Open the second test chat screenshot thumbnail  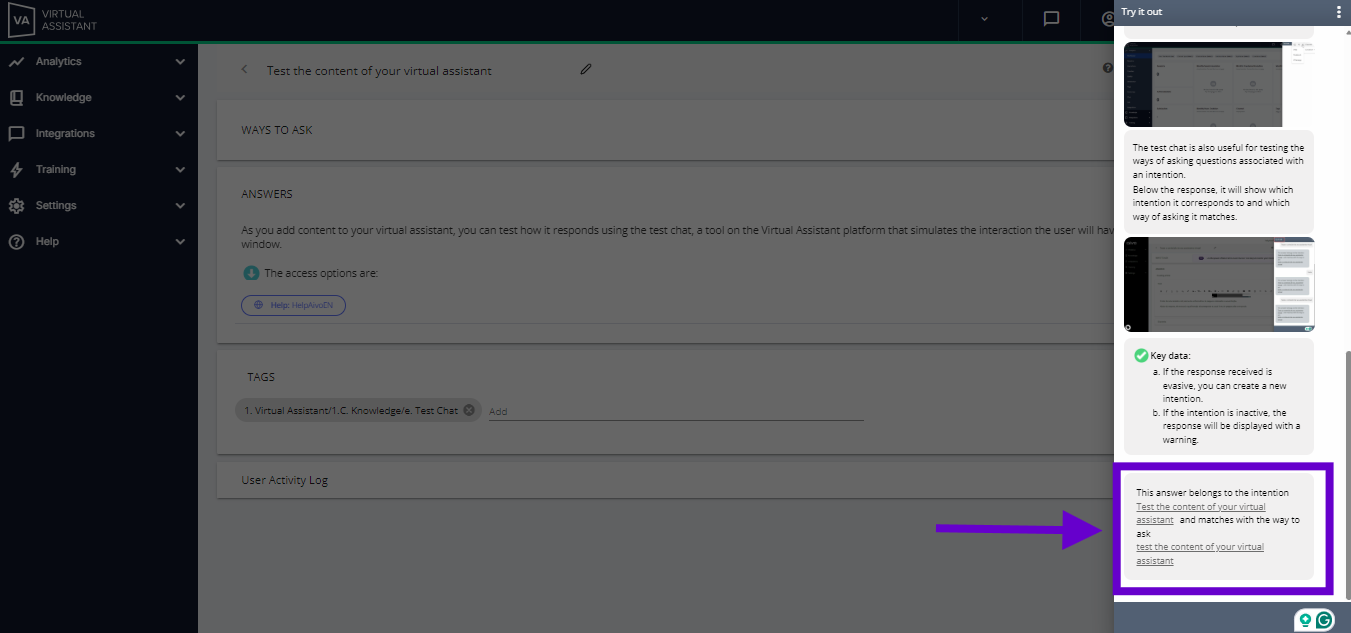[1219, 284]
